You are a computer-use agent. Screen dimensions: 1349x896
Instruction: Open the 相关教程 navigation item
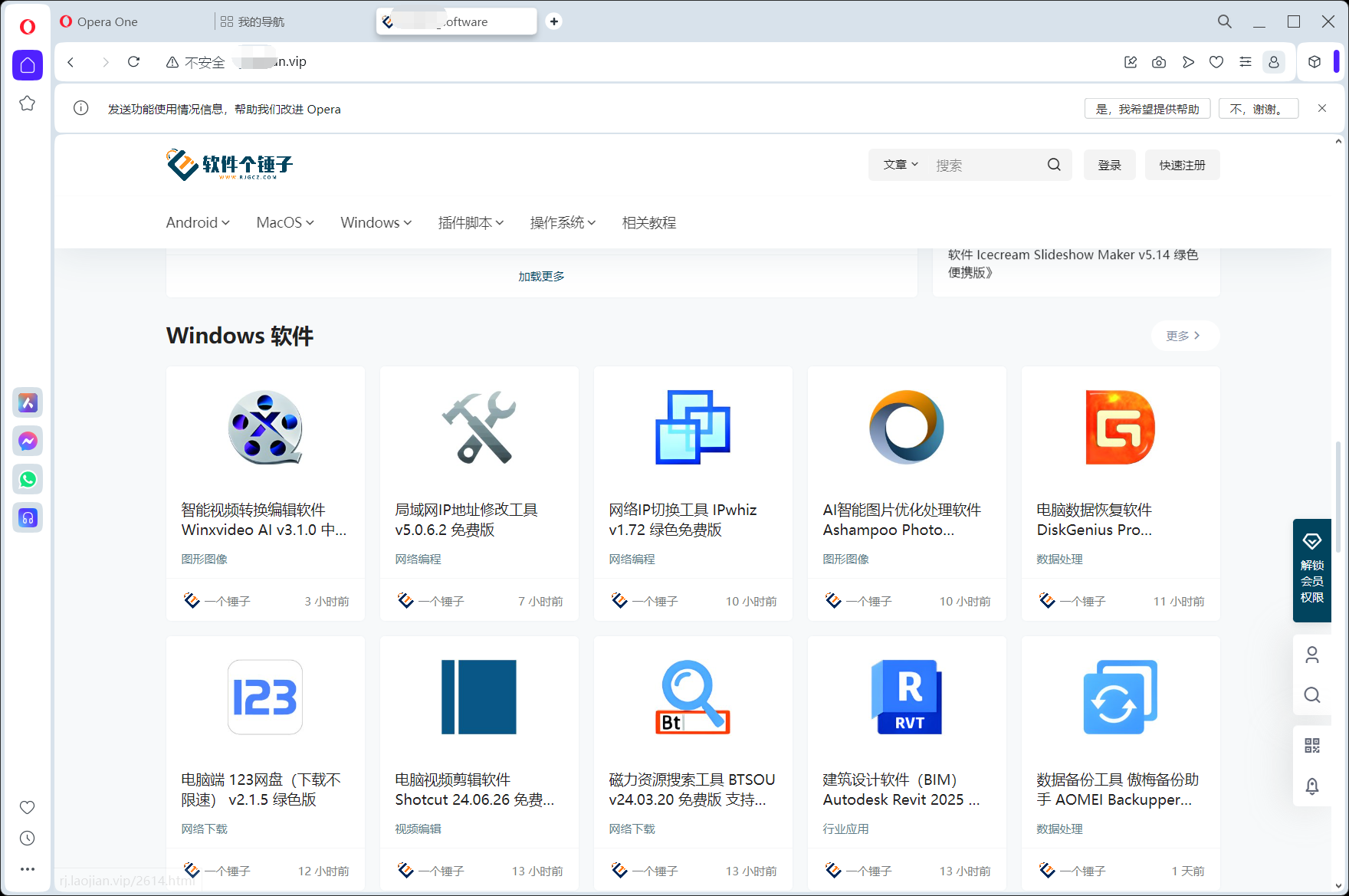point(649,222)
